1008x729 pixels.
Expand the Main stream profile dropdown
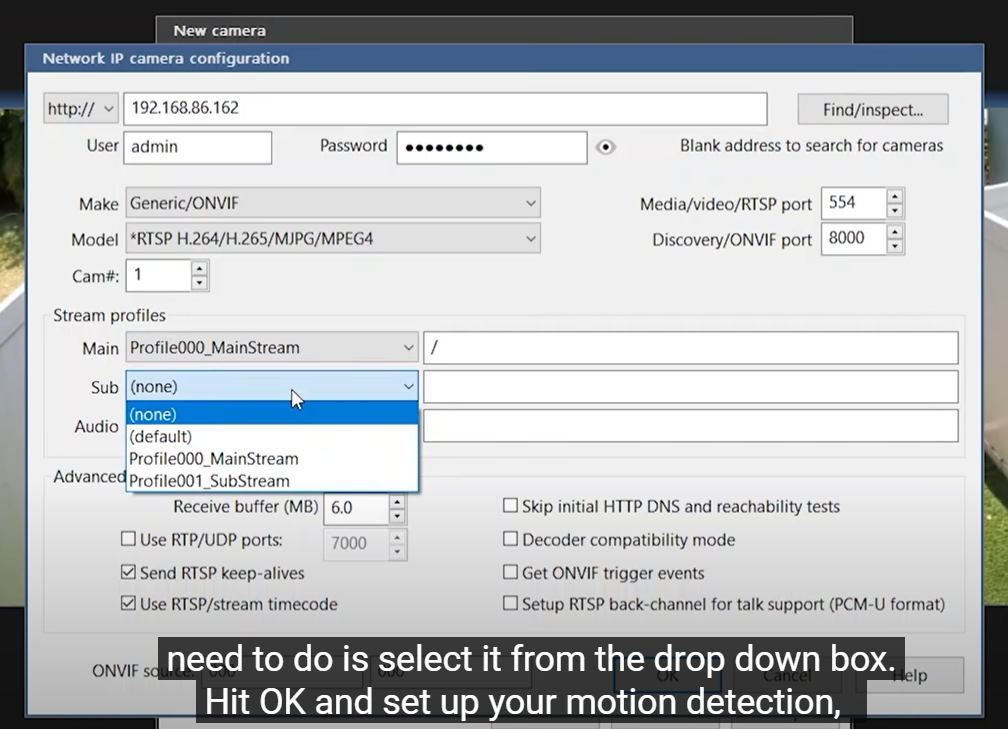click(x=408, y=348)
